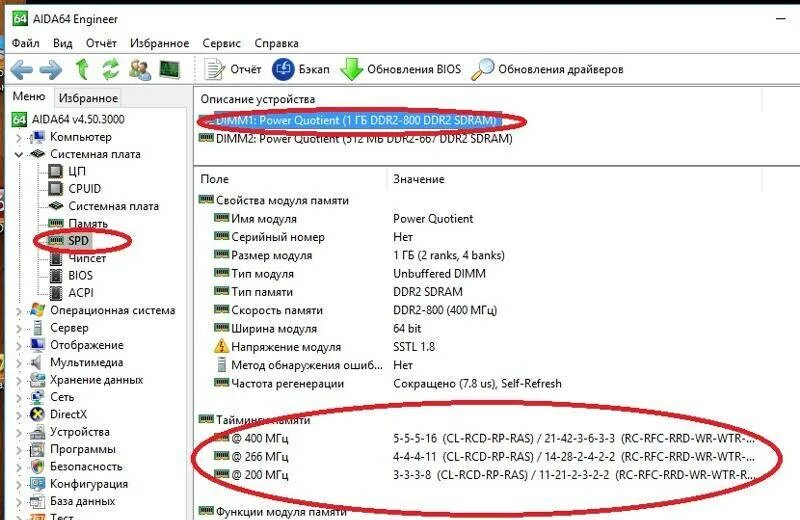Viewport: 800px width, 520px height.
Task: Select DIMM2: Power Quotient 512 МБ DDR2-667
Action: click(x=356, y=139)
